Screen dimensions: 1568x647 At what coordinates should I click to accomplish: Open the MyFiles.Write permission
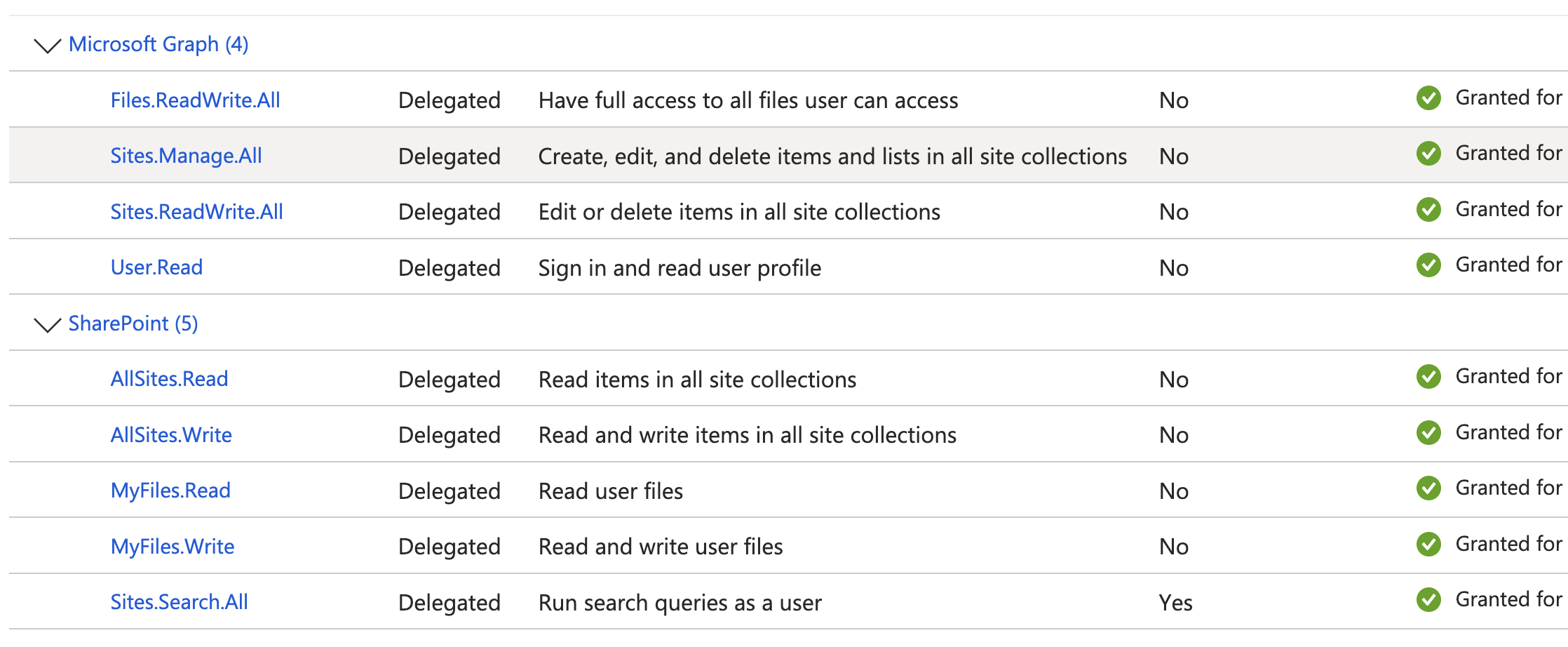173,546
